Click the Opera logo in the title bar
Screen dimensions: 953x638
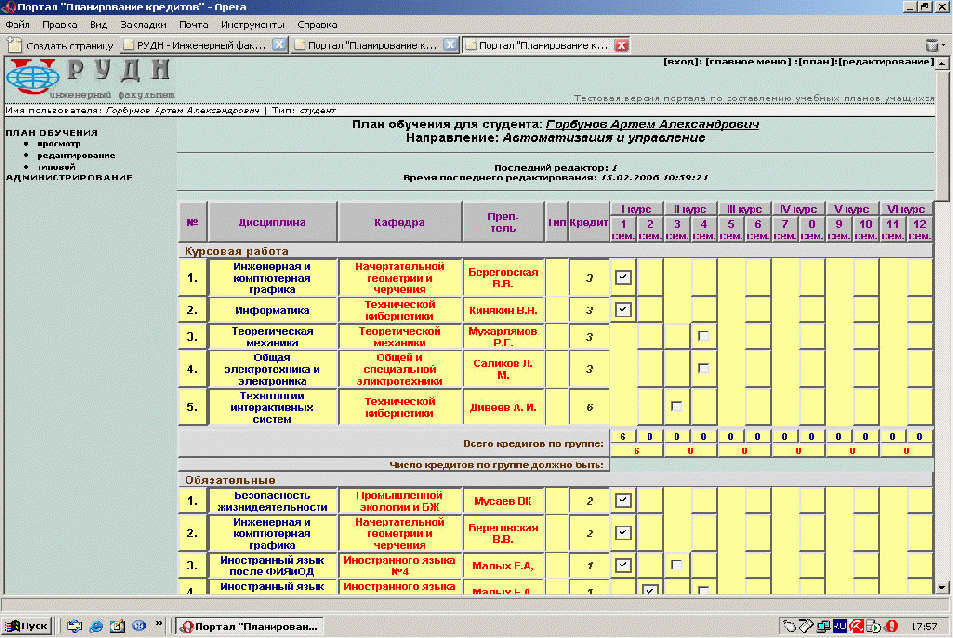coord(9,7)
